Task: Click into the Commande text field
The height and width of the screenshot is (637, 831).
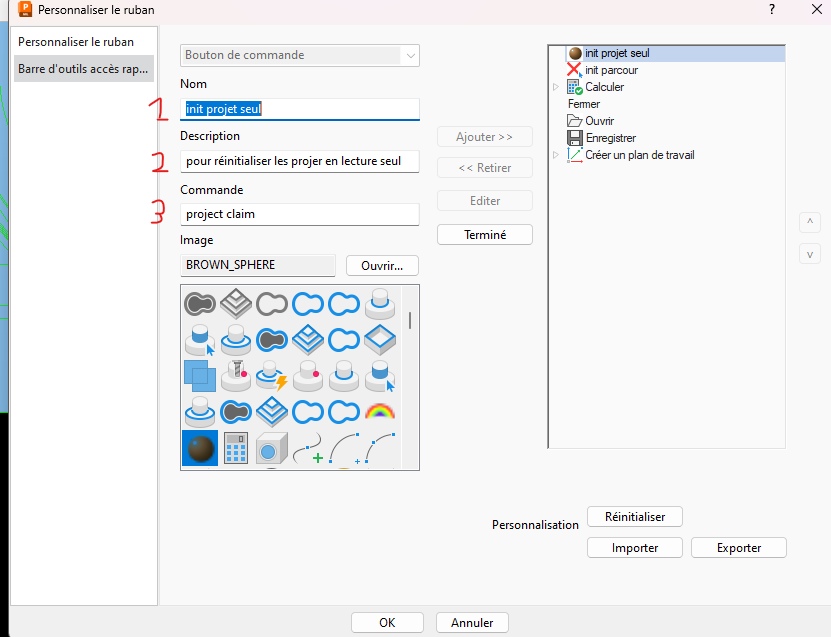Action: coord(299,214)
